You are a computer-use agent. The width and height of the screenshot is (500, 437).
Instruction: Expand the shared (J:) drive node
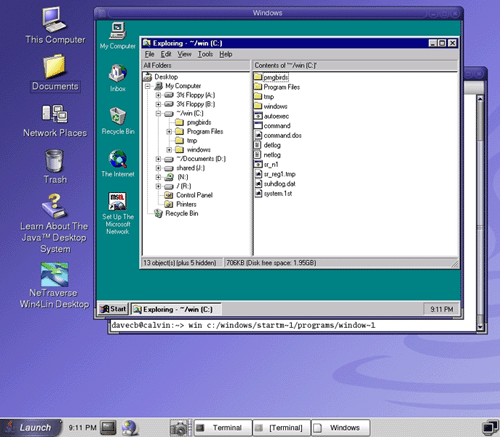point(158,168)
